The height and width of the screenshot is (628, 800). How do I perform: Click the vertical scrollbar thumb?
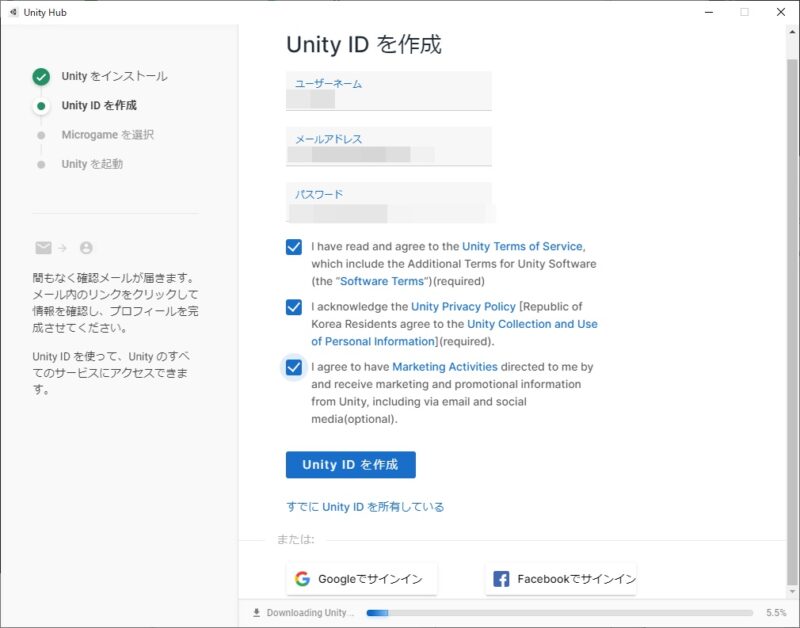click(792, 321)
